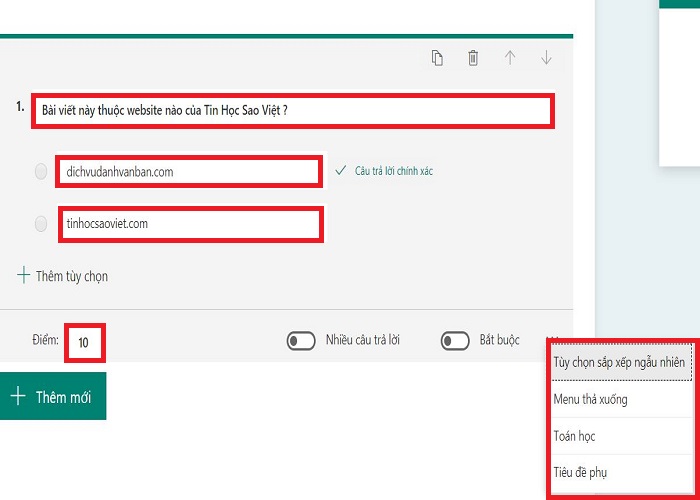Screen dimensions: 700x500
Task: Move question up with up arrow
Action: coord(510,58)
